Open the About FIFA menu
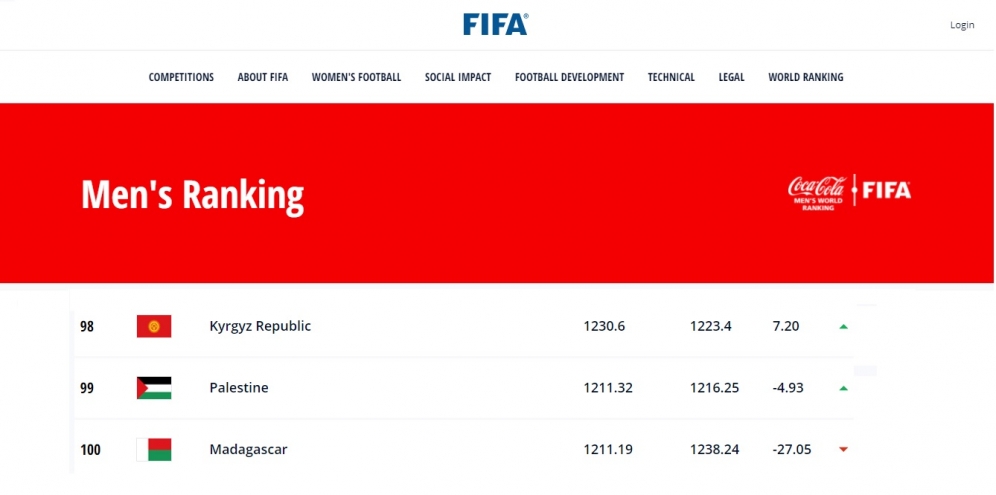 click(262, 78)
